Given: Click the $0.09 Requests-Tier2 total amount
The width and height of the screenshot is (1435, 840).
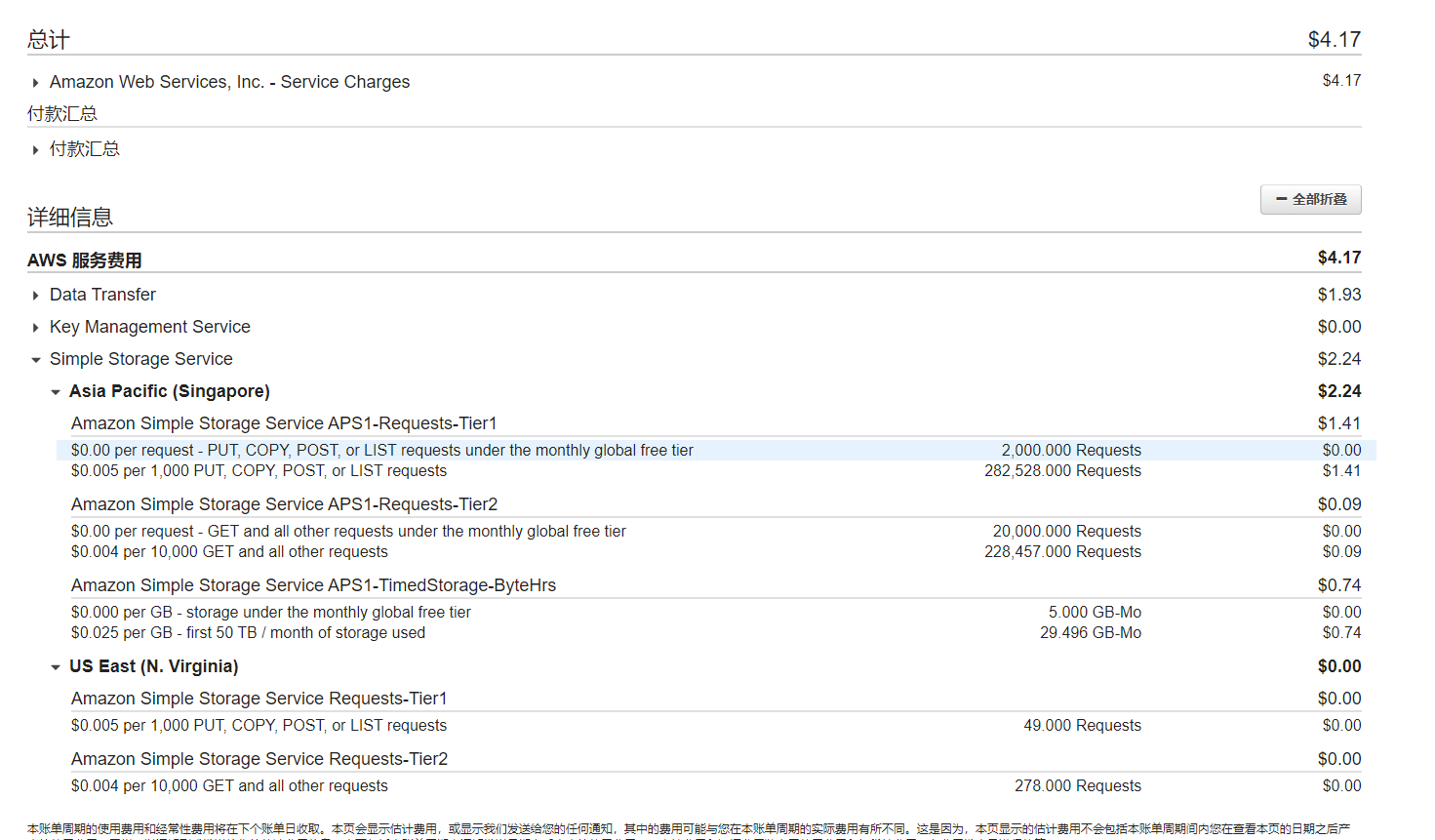Looking at the screenshot, I should [1339, 504].
